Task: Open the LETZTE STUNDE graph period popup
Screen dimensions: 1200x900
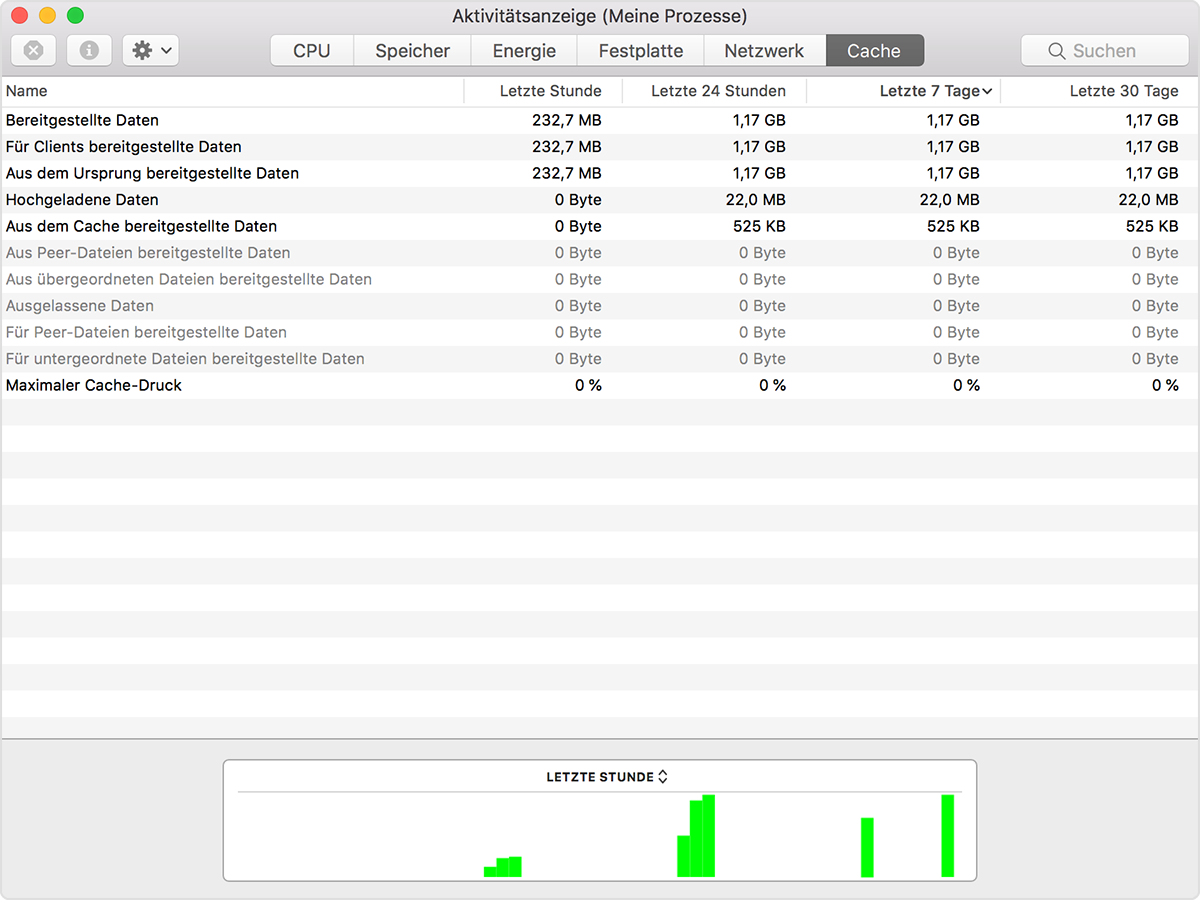Action: [606, 777]
